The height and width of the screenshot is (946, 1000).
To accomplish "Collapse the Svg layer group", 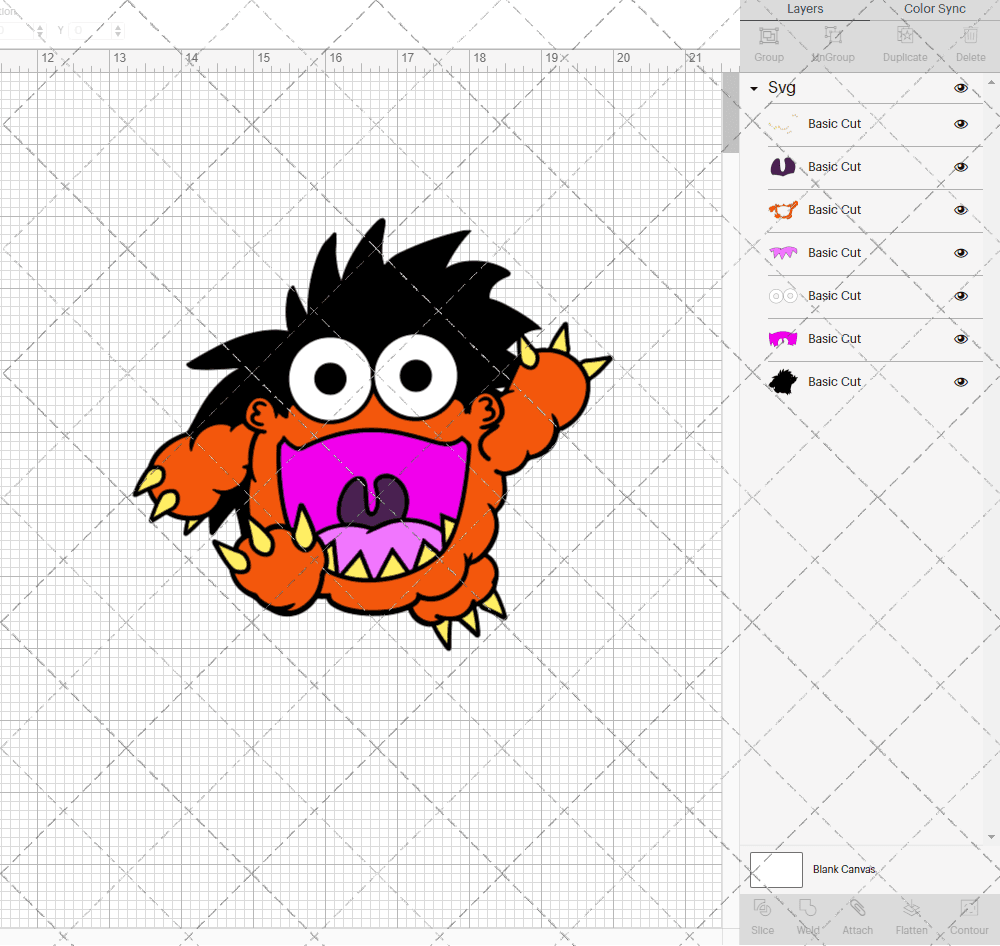I will pos(754,89).
